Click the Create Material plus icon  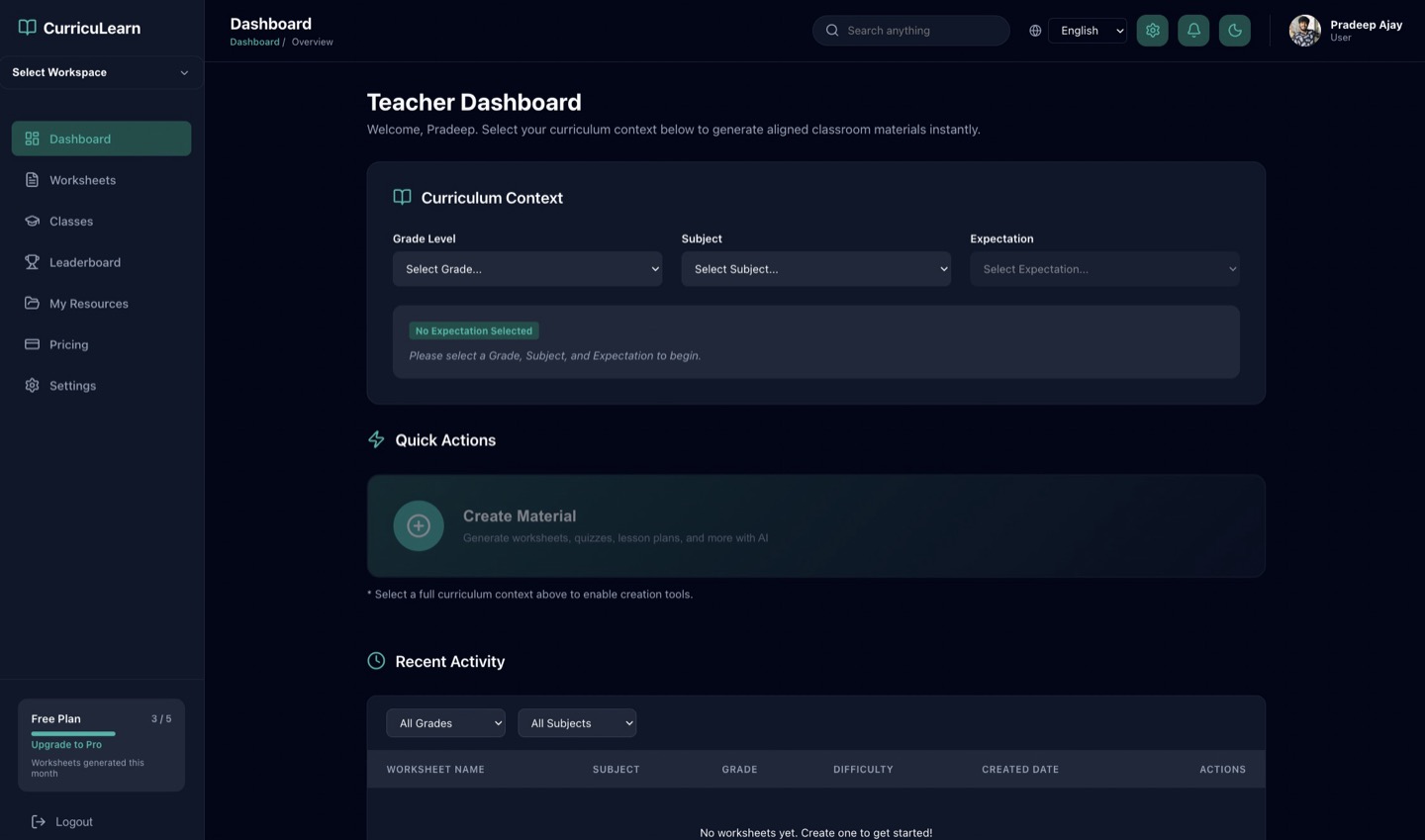click(x=419, y=525)
